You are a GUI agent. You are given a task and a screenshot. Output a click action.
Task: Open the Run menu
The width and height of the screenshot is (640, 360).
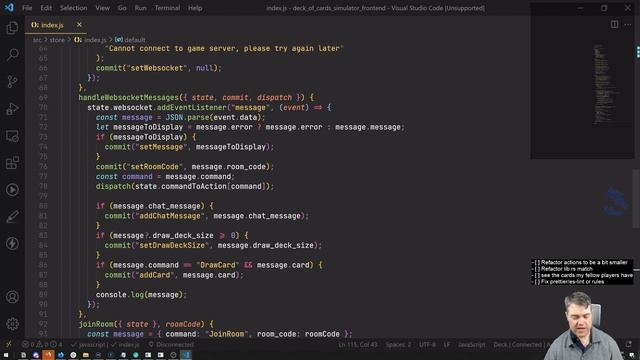[x=140, y=8]
